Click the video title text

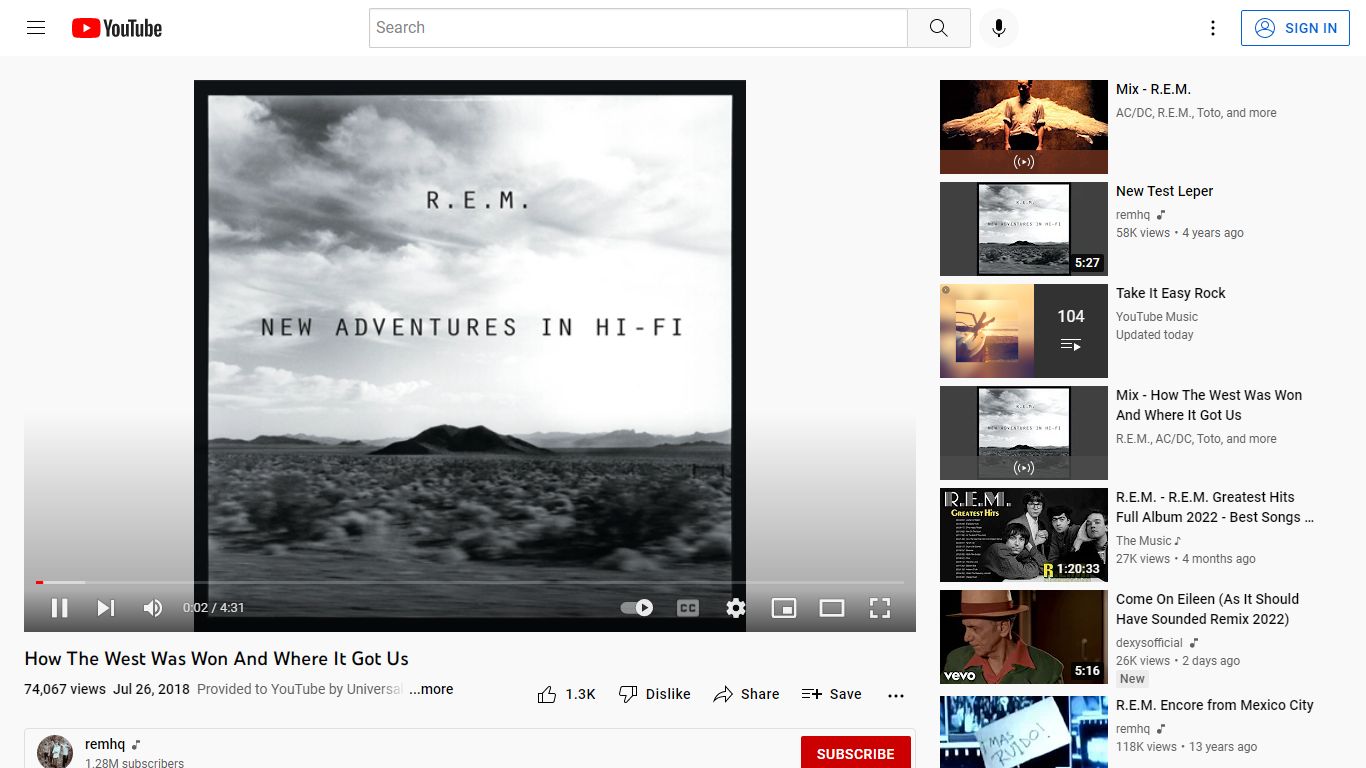[217, 659]
